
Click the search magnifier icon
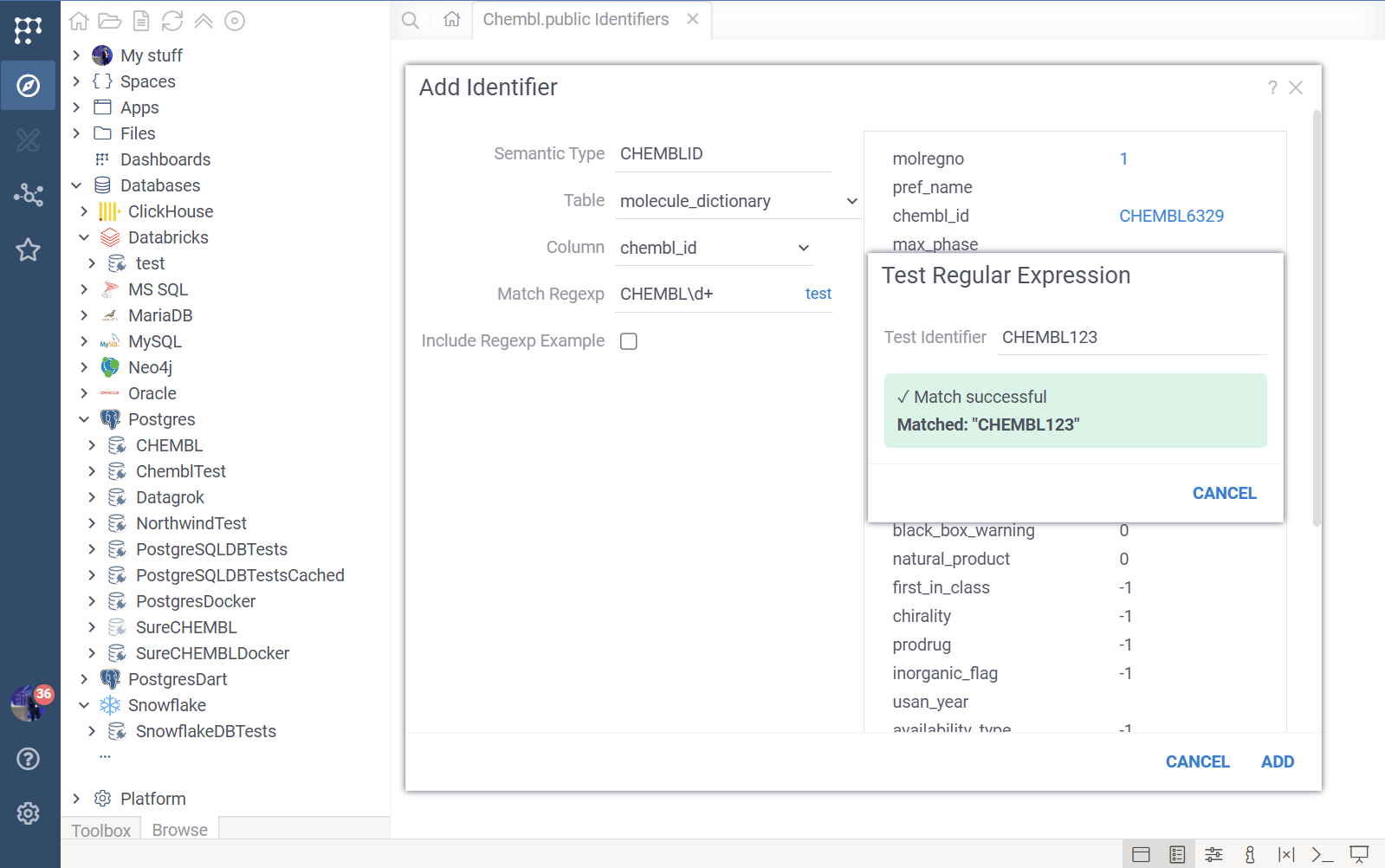(x=411, y=20)
